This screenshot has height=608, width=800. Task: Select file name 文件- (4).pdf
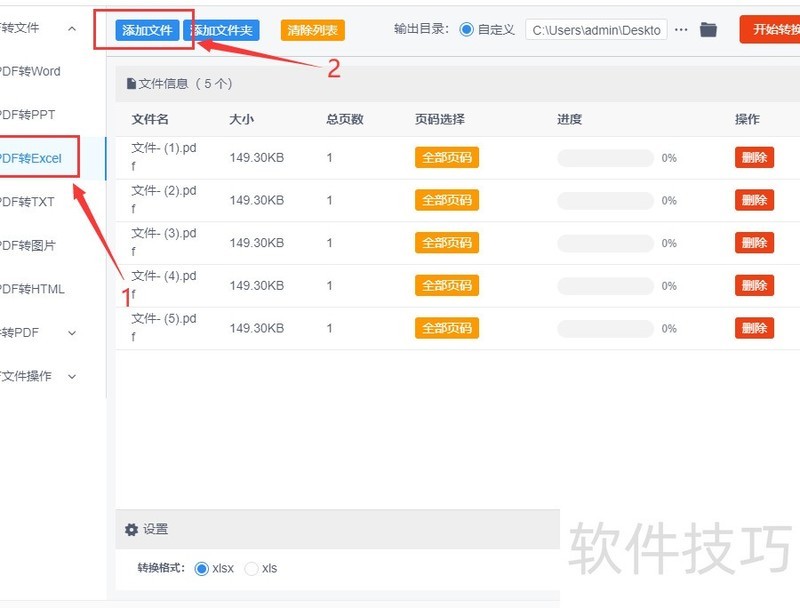[x=164, y=285]
